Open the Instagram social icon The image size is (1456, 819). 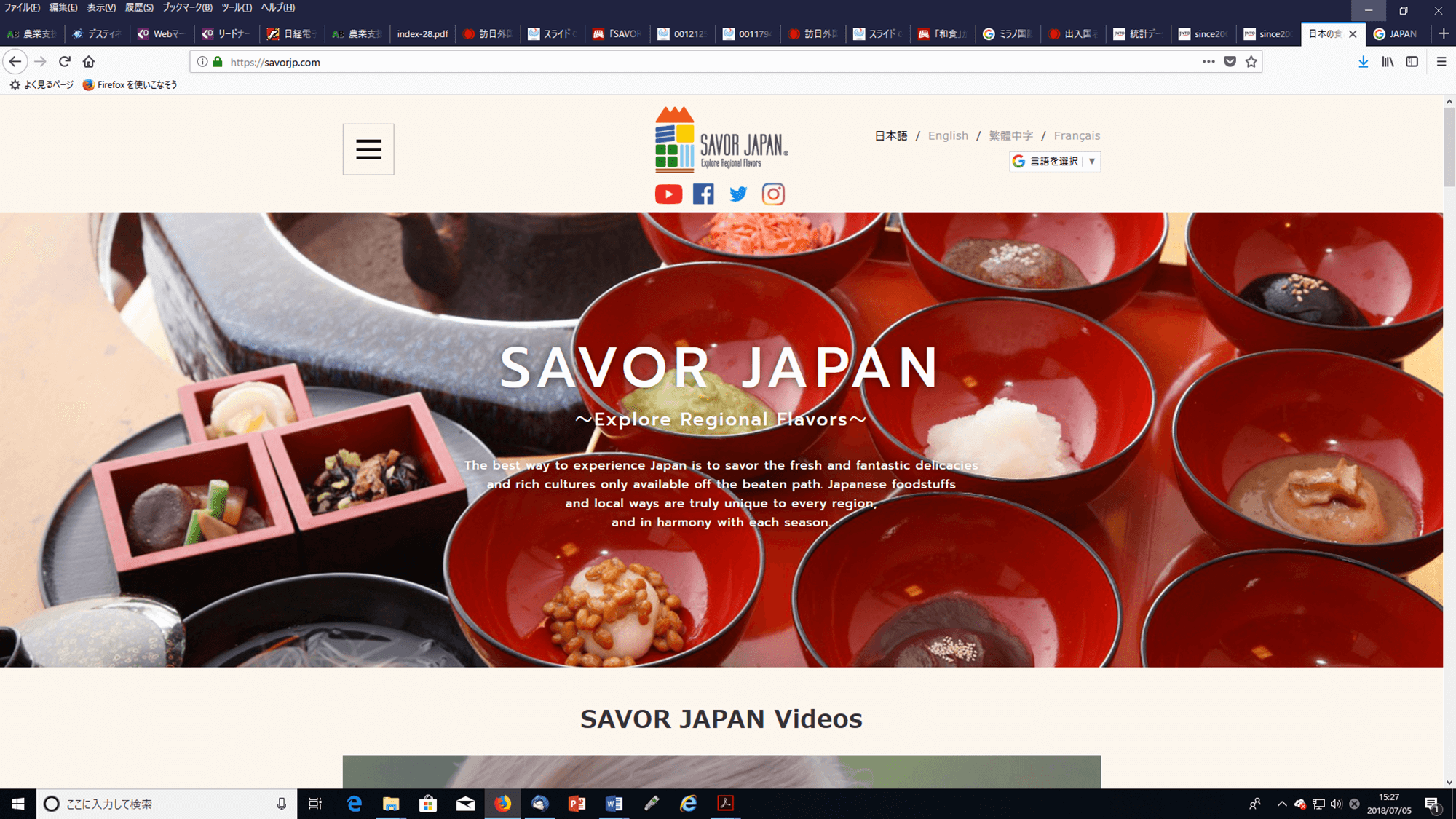click(773, 194)
